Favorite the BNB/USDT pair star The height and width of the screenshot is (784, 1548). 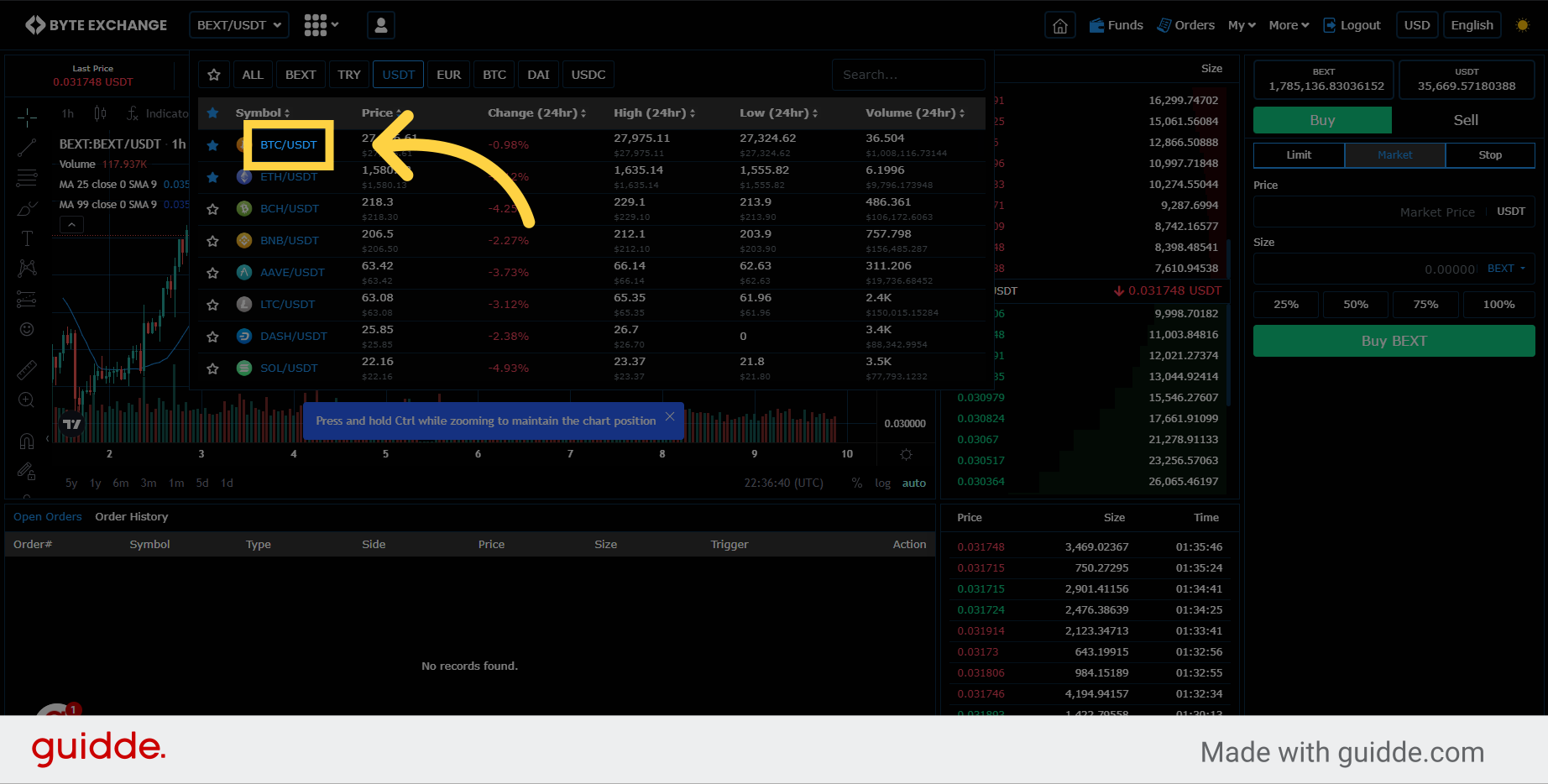[x=213, y=241]
